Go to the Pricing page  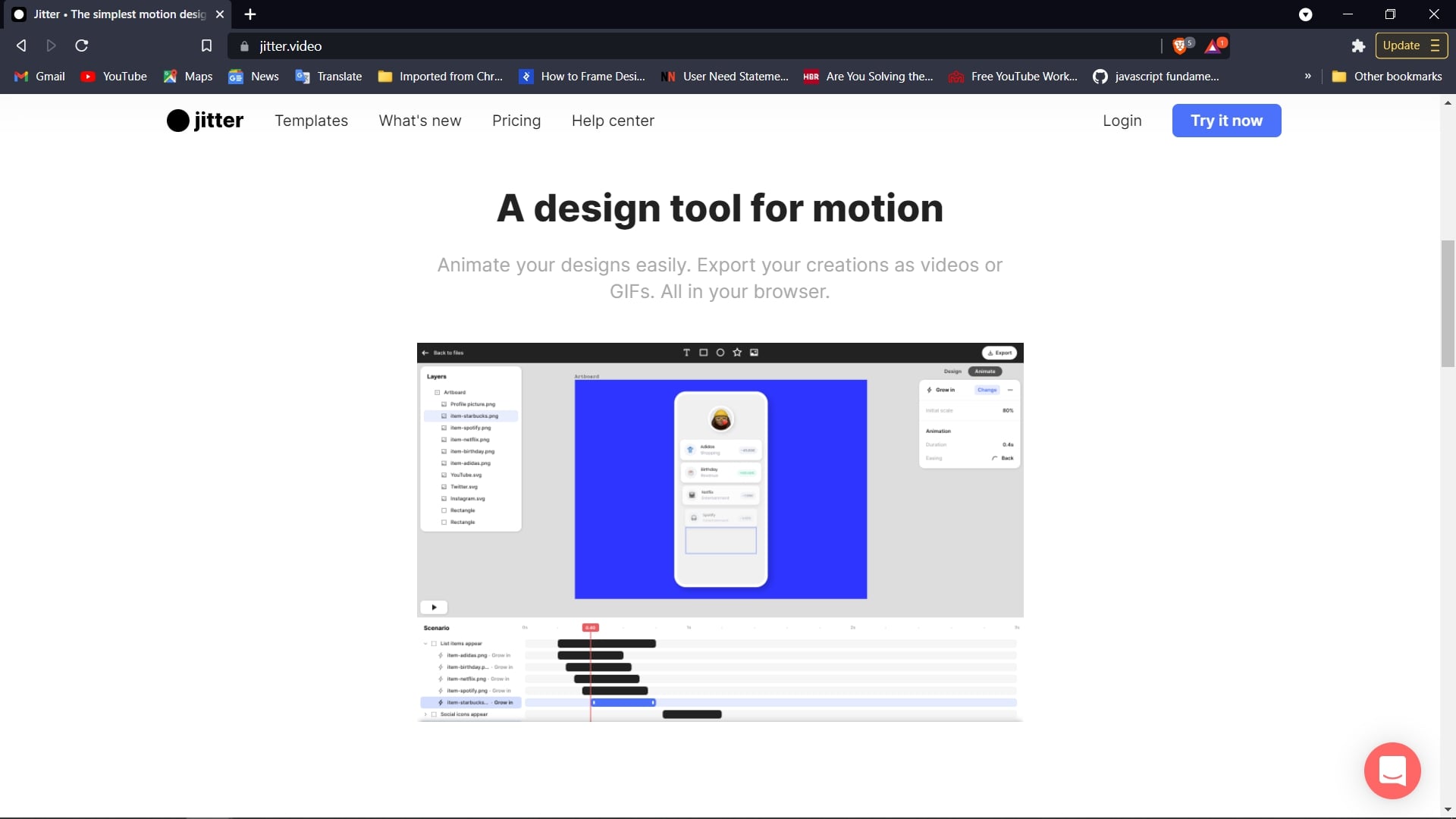click(516, 121)
